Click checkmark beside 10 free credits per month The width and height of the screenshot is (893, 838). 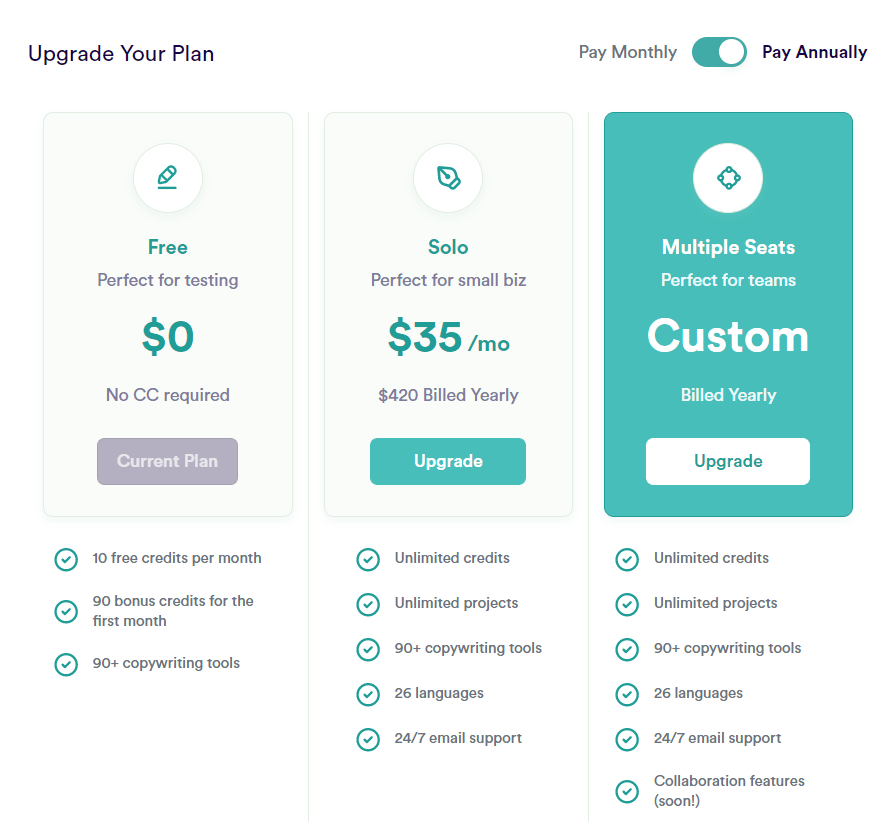(x=66, y=559)
